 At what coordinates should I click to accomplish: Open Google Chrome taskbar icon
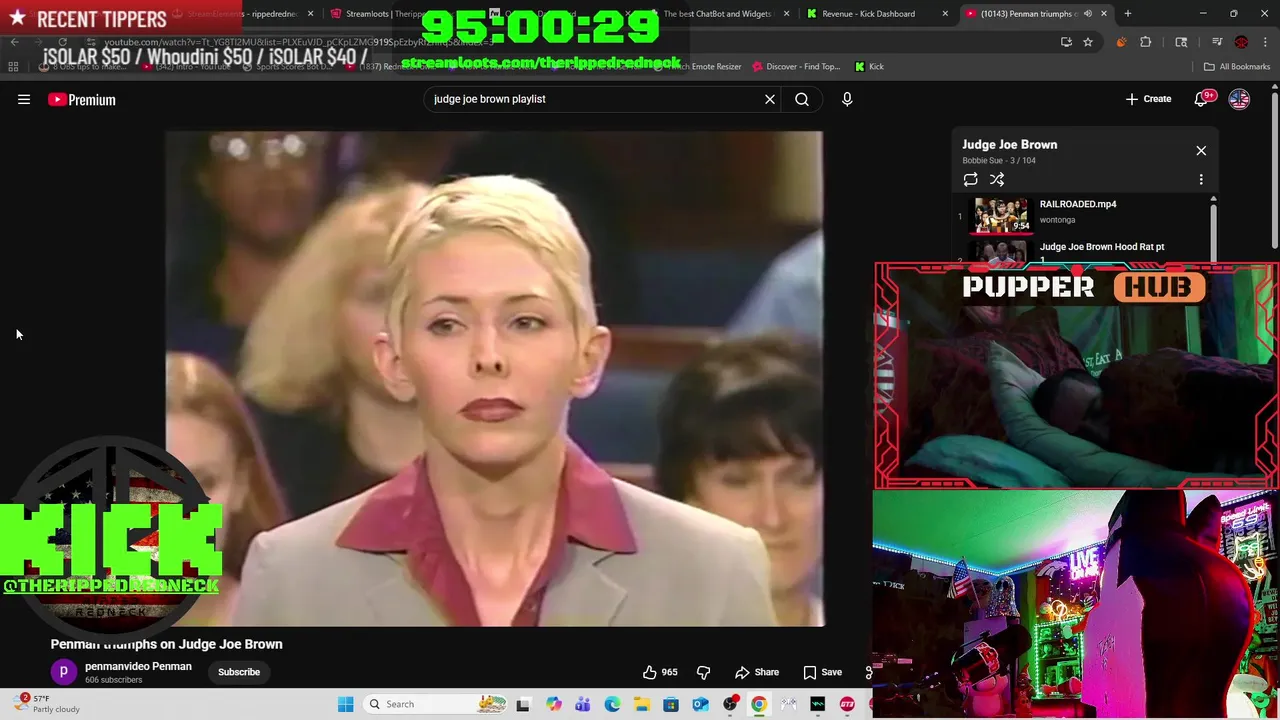pyautogui.click(x=759, y=704)
